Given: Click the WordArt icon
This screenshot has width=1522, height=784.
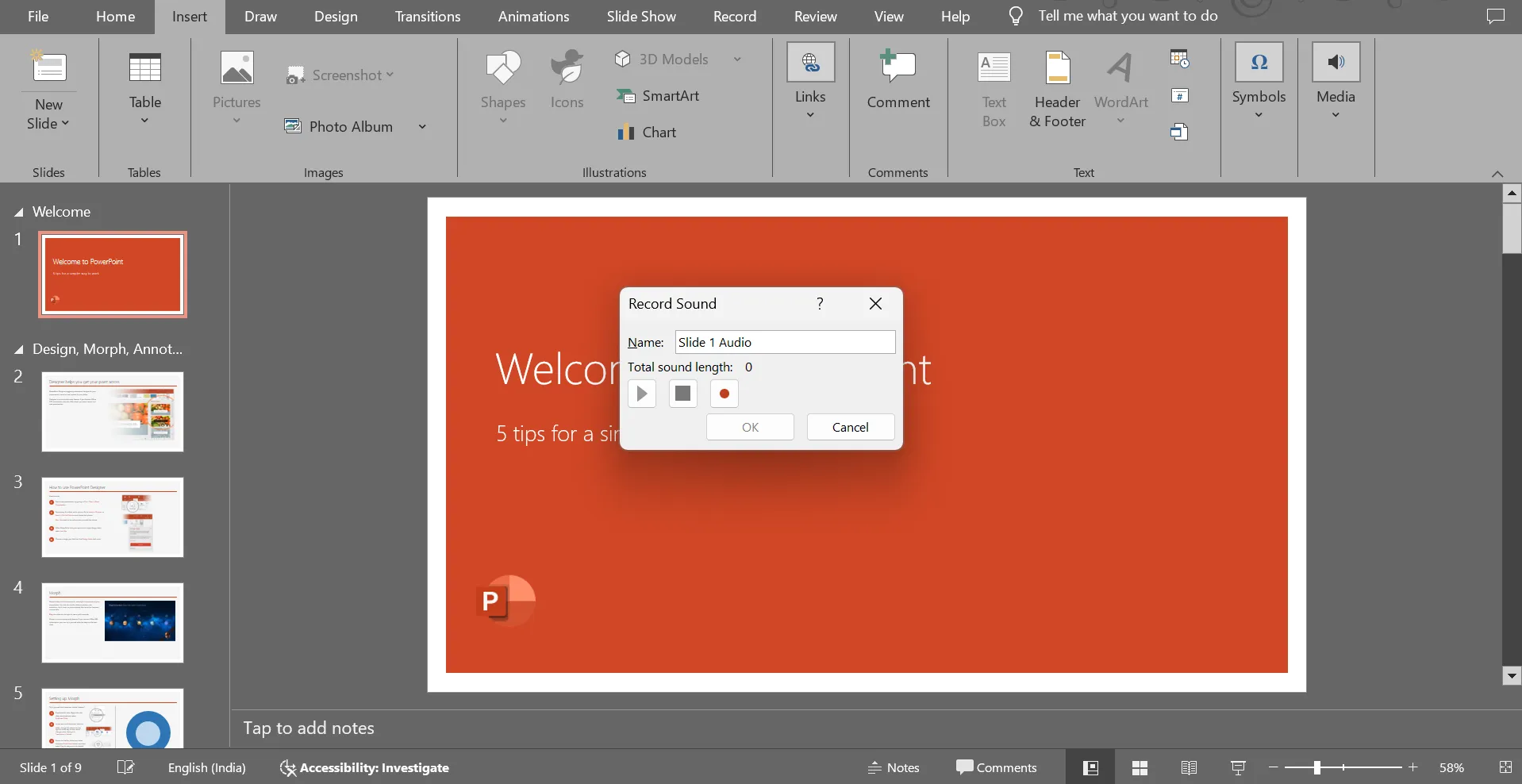Looking at the screenshot, I should tap(1120, 67).
